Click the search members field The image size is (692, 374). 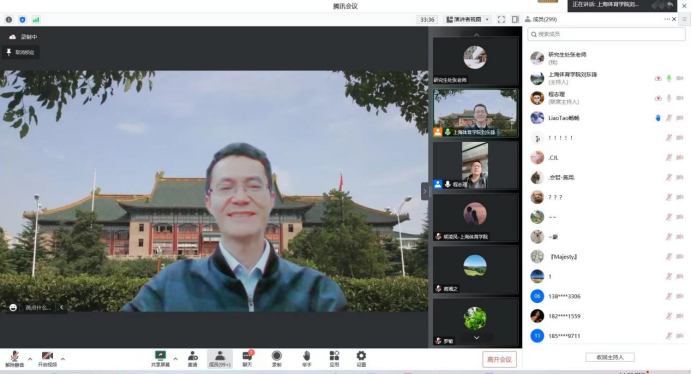pos(606,34)
